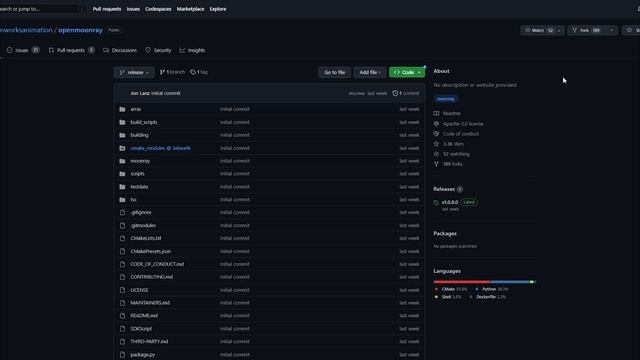Open Codespaces in the top navigation
Image resolution: width=640 pixels, height=360 pixels.
pos(158,9)
